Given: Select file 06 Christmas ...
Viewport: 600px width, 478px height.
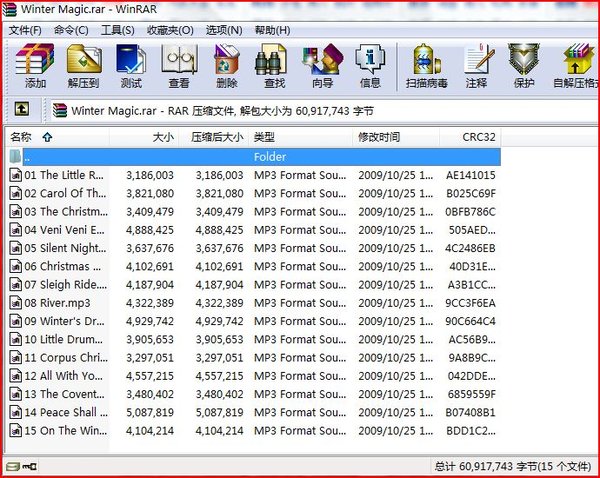Looking at the screenshot, I should (x=254, y=266).
